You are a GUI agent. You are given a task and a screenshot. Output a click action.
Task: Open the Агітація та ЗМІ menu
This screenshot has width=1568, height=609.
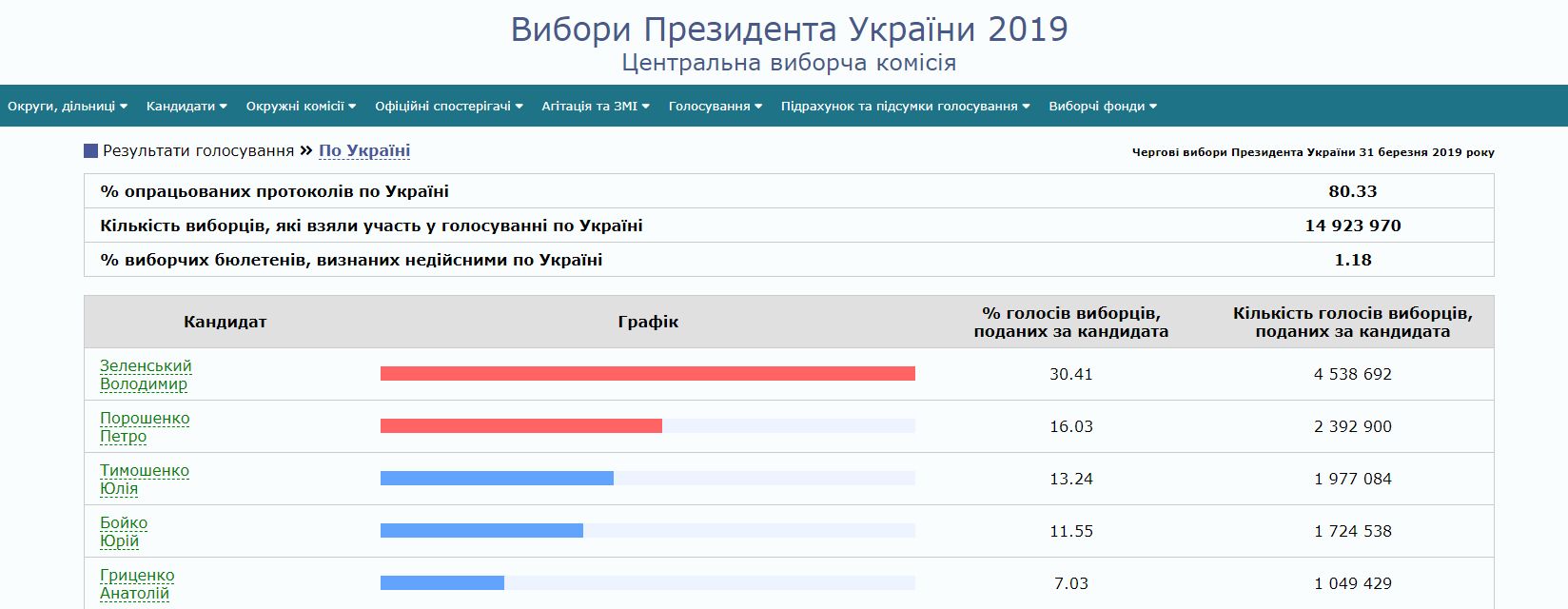pos(596,107)
